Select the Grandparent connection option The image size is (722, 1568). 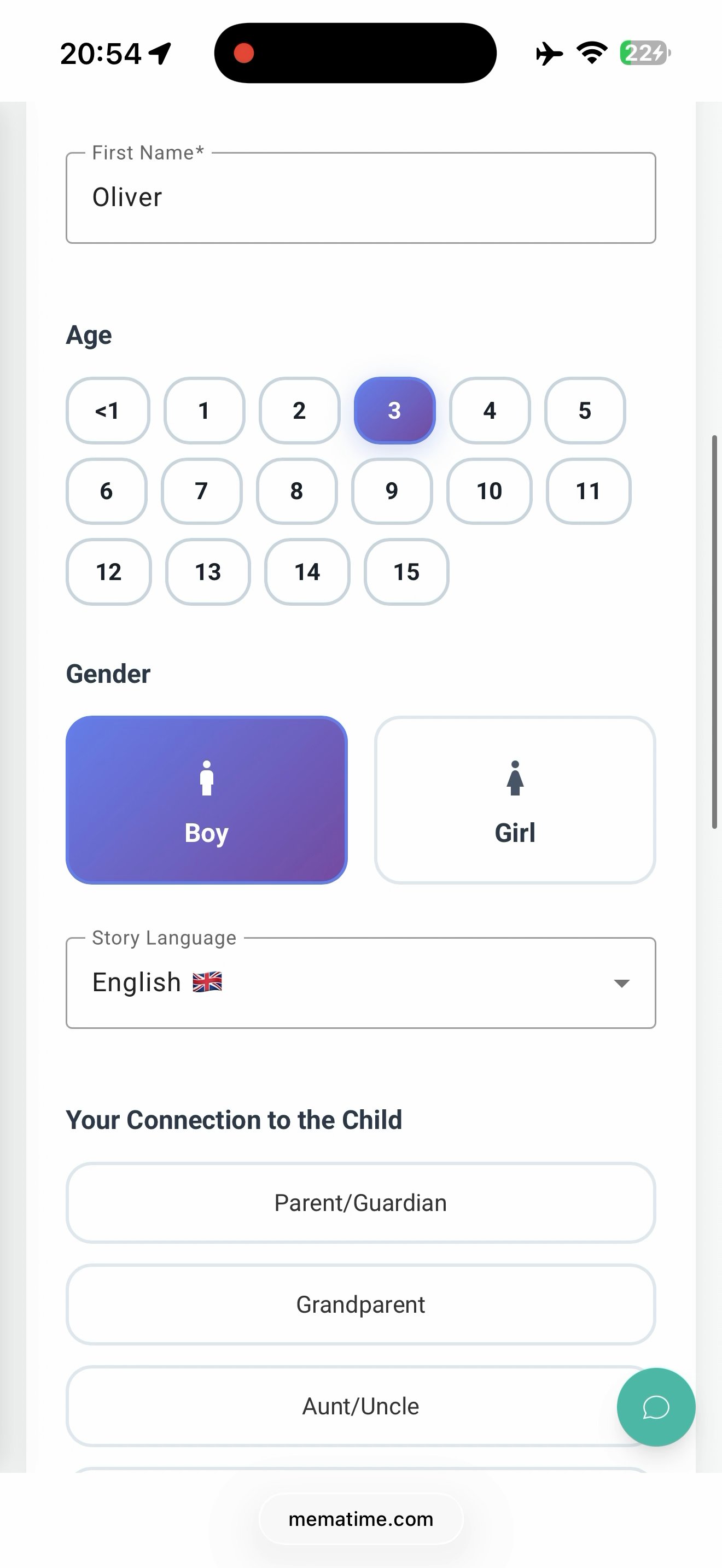click(x=360, y=1304)
